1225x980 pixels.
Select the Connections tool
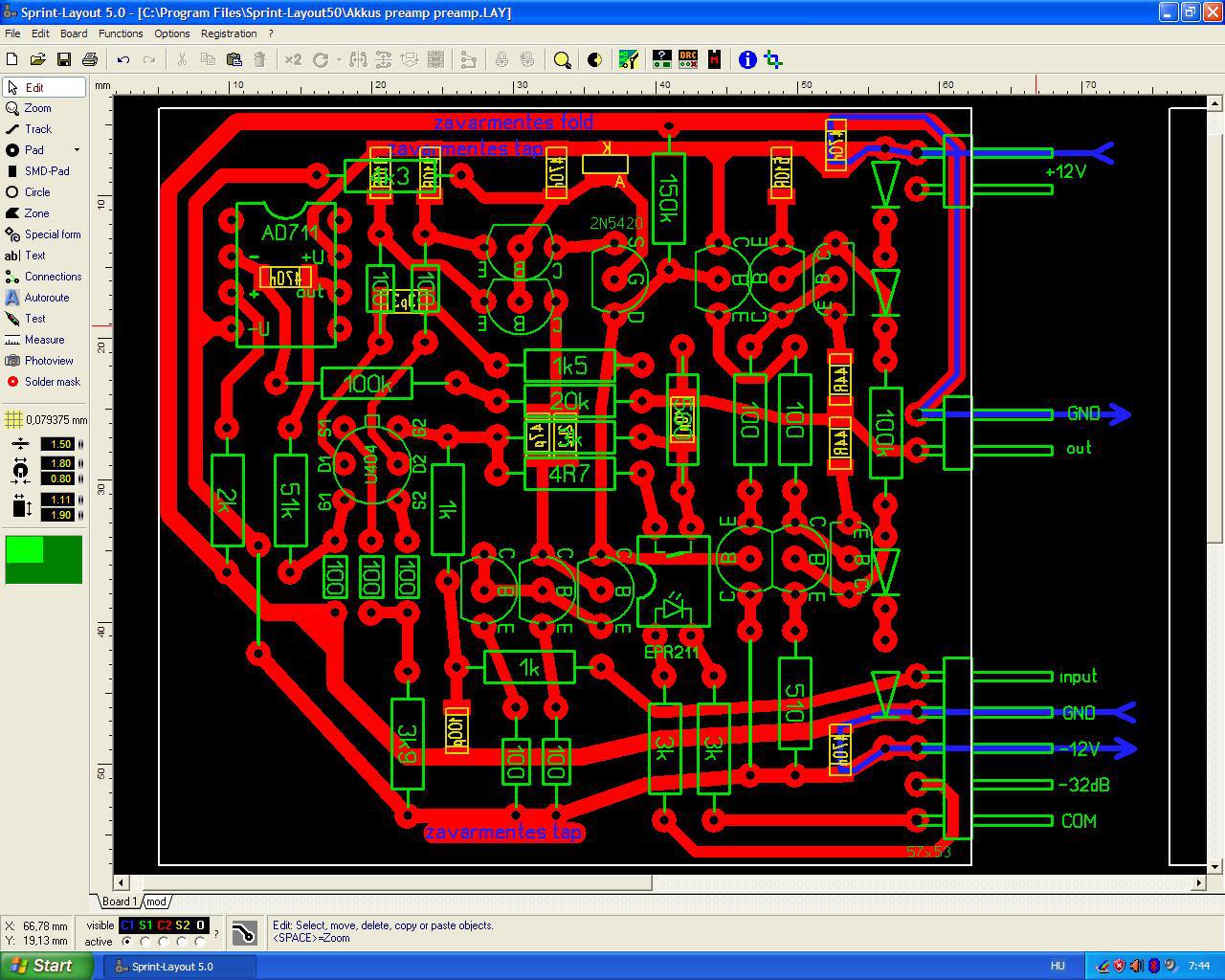[44, 277]
